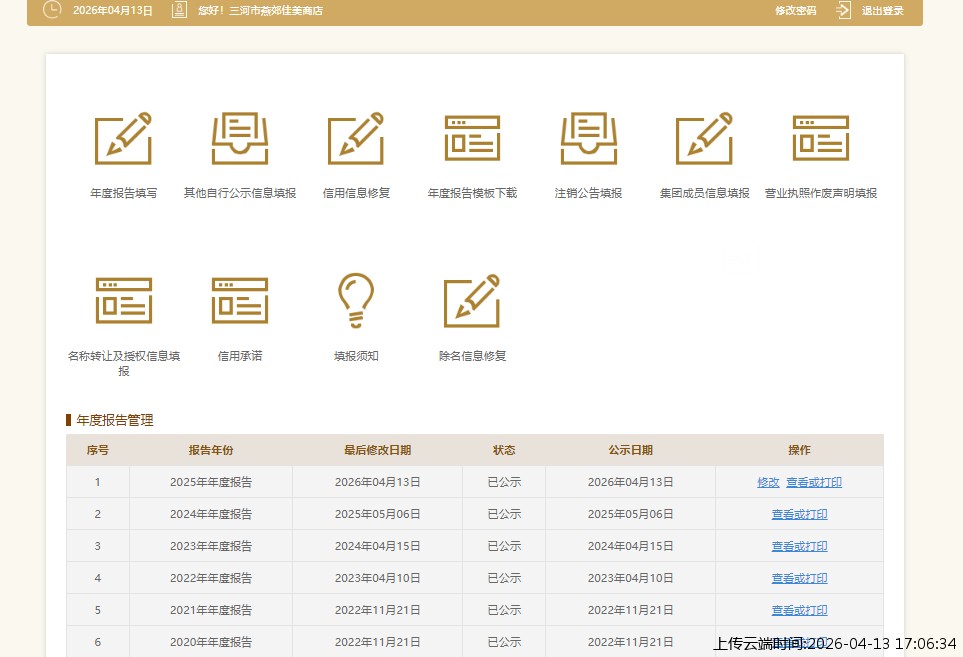963x657 pixels.
Task: Click the 集团成员信息填报 icon
Action: (x=704, y=139)
